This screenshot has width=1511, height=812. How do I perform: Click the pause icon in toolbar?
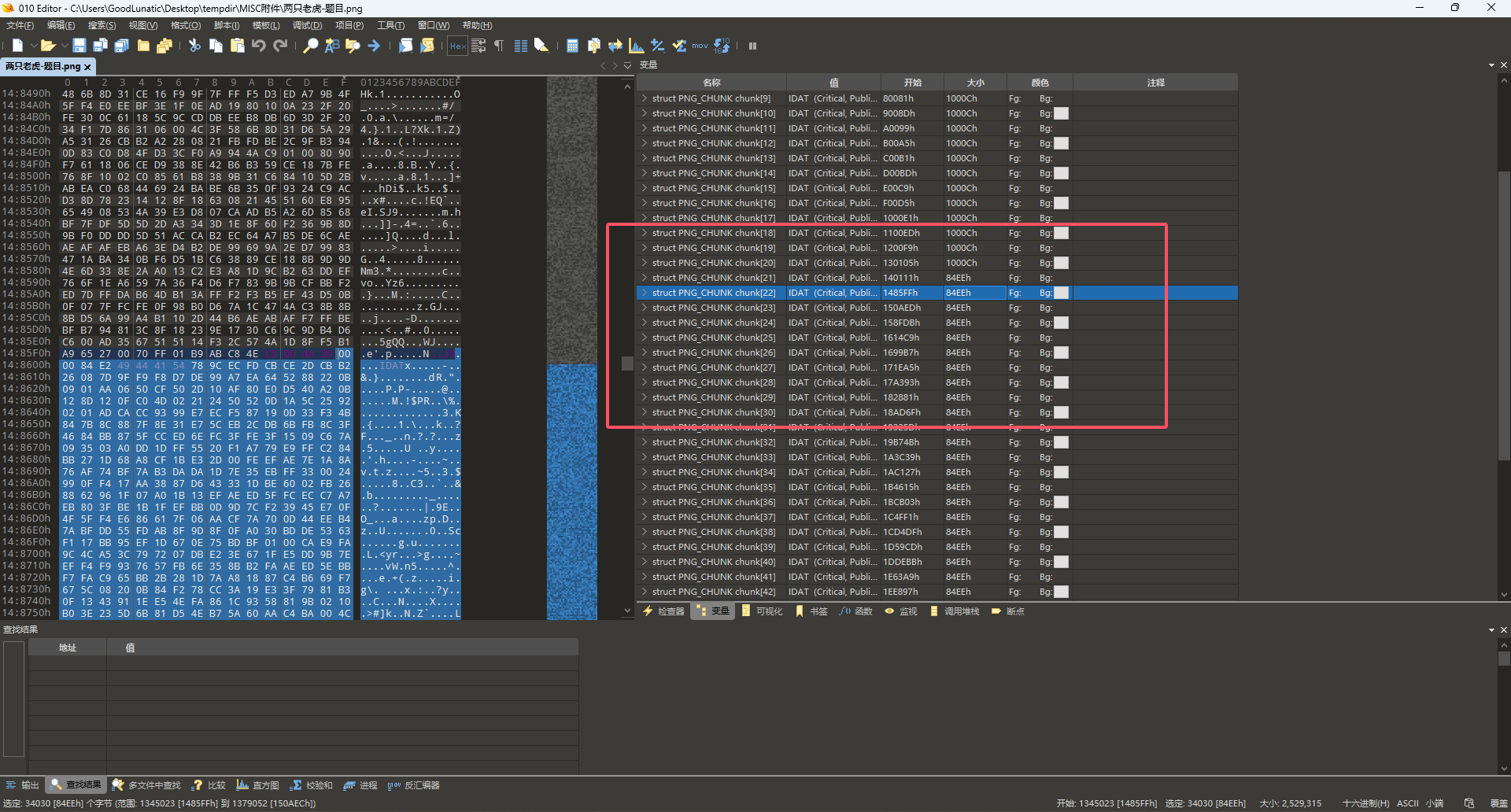pyautogui.click(x=752, y=46)
